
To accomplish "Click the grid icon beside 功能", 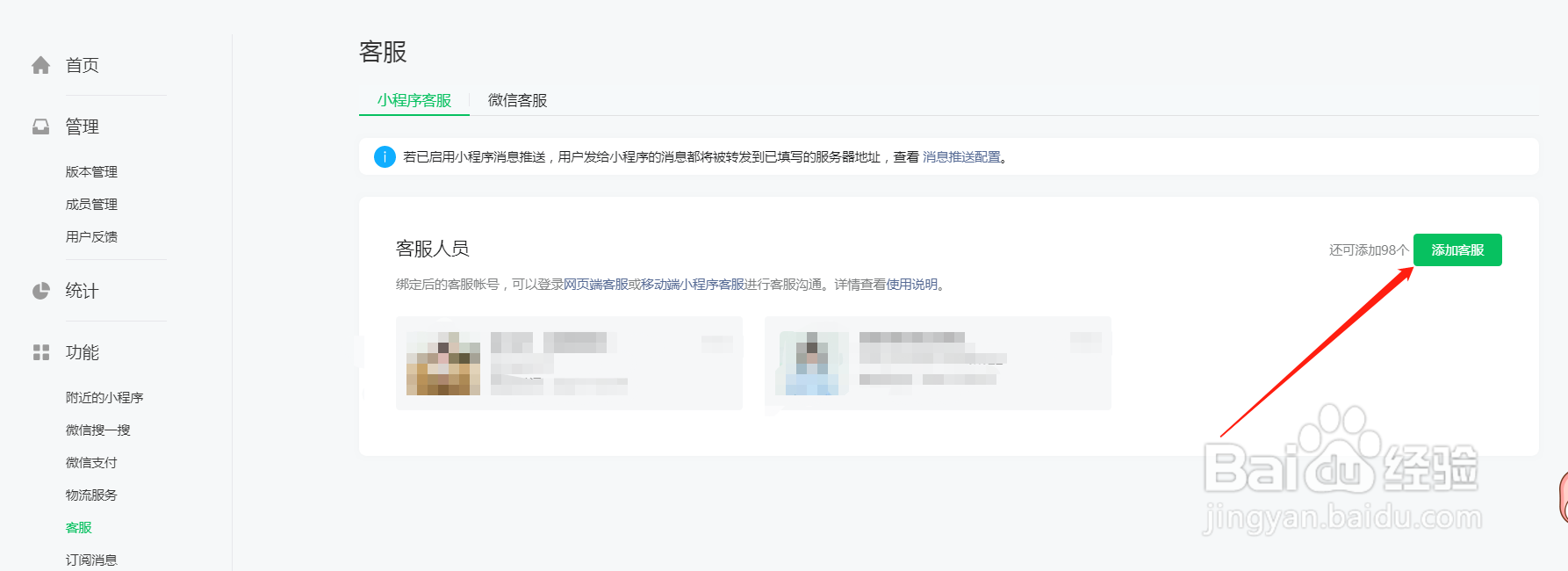I will (41, 352).
